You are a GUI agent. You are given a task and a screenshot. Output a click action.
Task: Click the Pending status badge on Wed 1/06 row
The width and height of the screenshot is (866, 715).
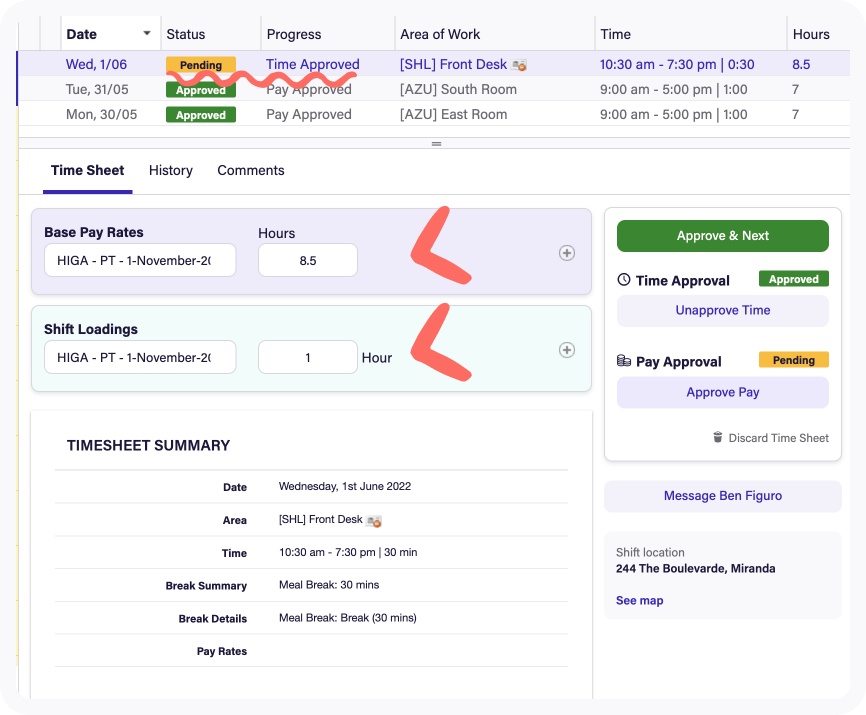pyautogui.click(x=200, y=65)
